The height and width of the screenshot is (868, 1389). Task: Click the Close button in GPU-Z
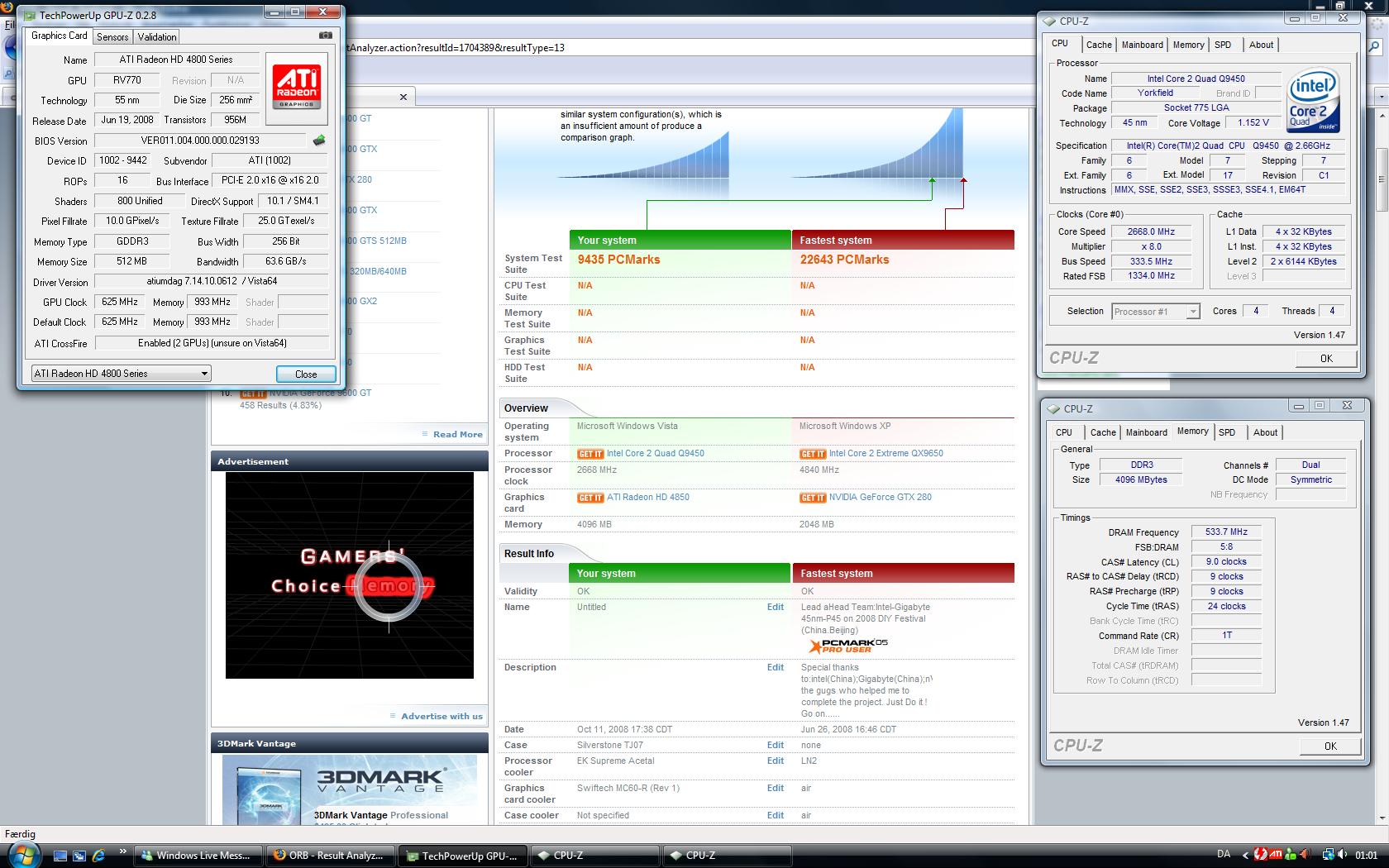click(306, 374)
